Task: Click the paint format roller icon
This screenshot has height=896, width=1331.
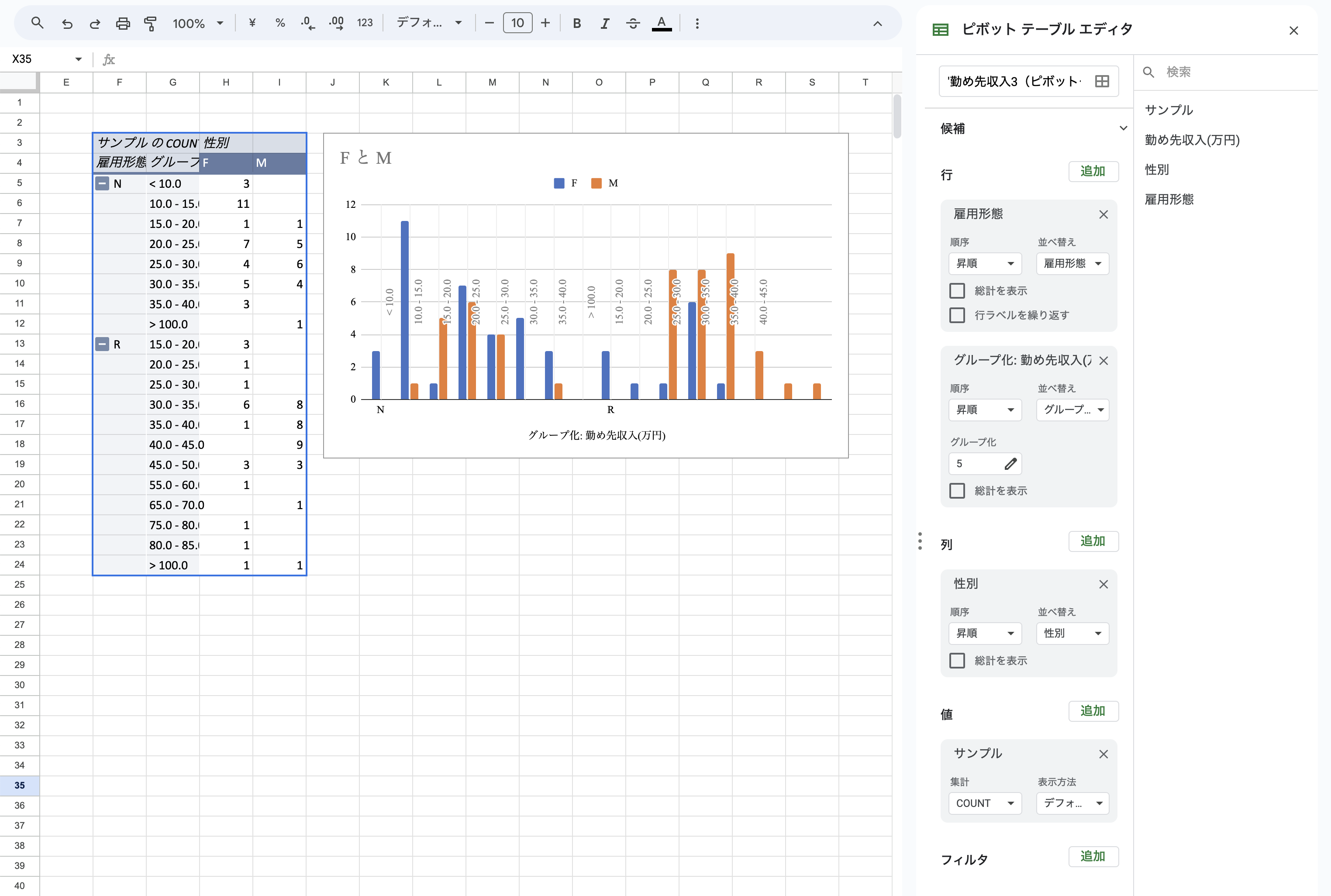Action: pyautogui.click(x=150, y=24)
